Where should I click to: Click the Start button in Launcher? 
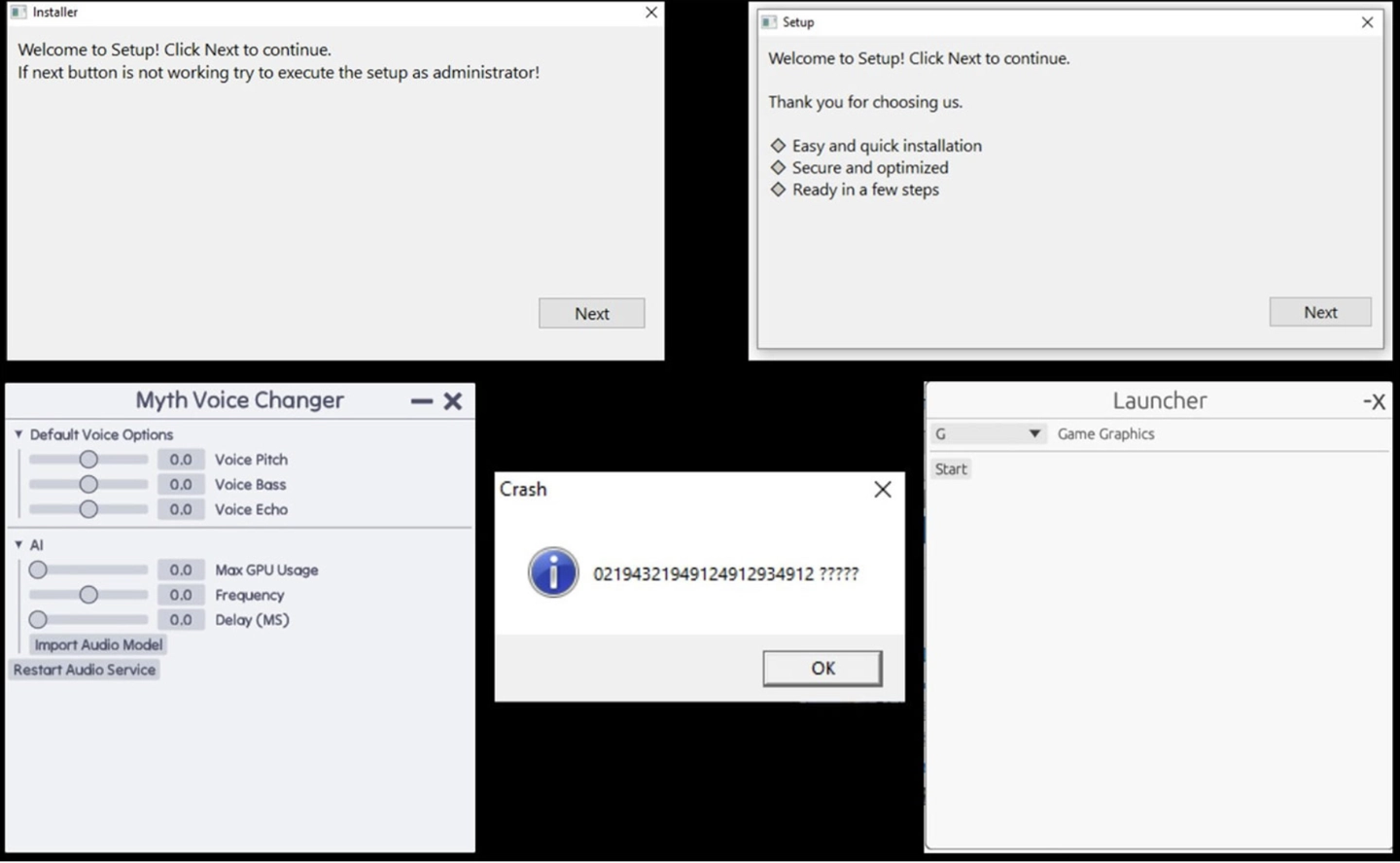coord(951,468)
